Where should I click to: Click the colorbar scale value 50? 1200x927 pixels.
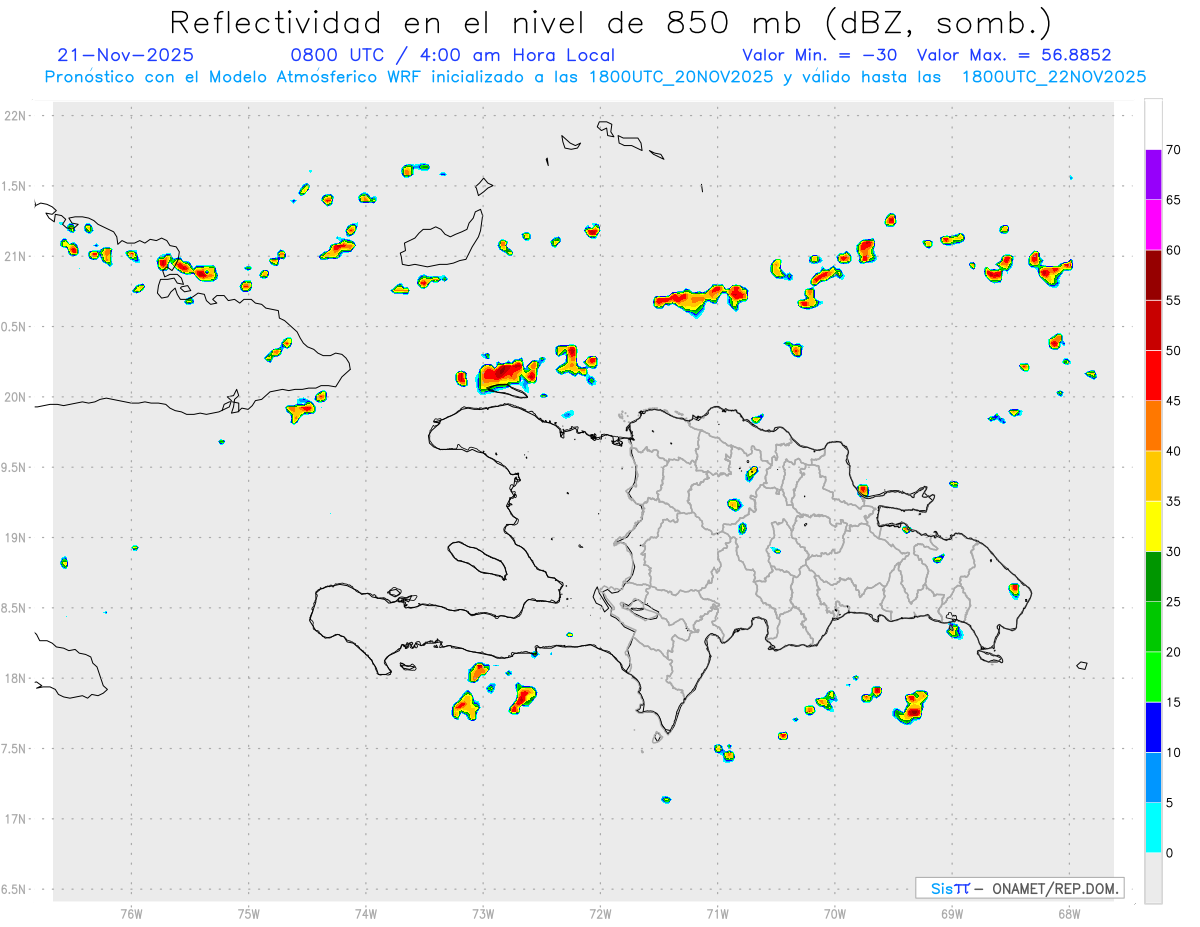coord(1174,351)
